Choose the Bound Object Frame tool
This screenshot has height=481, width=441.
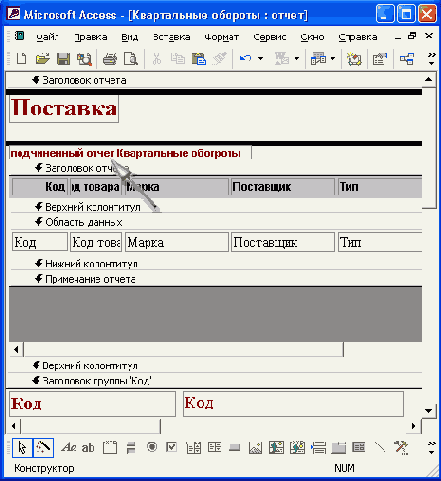(x=297, y=447)
